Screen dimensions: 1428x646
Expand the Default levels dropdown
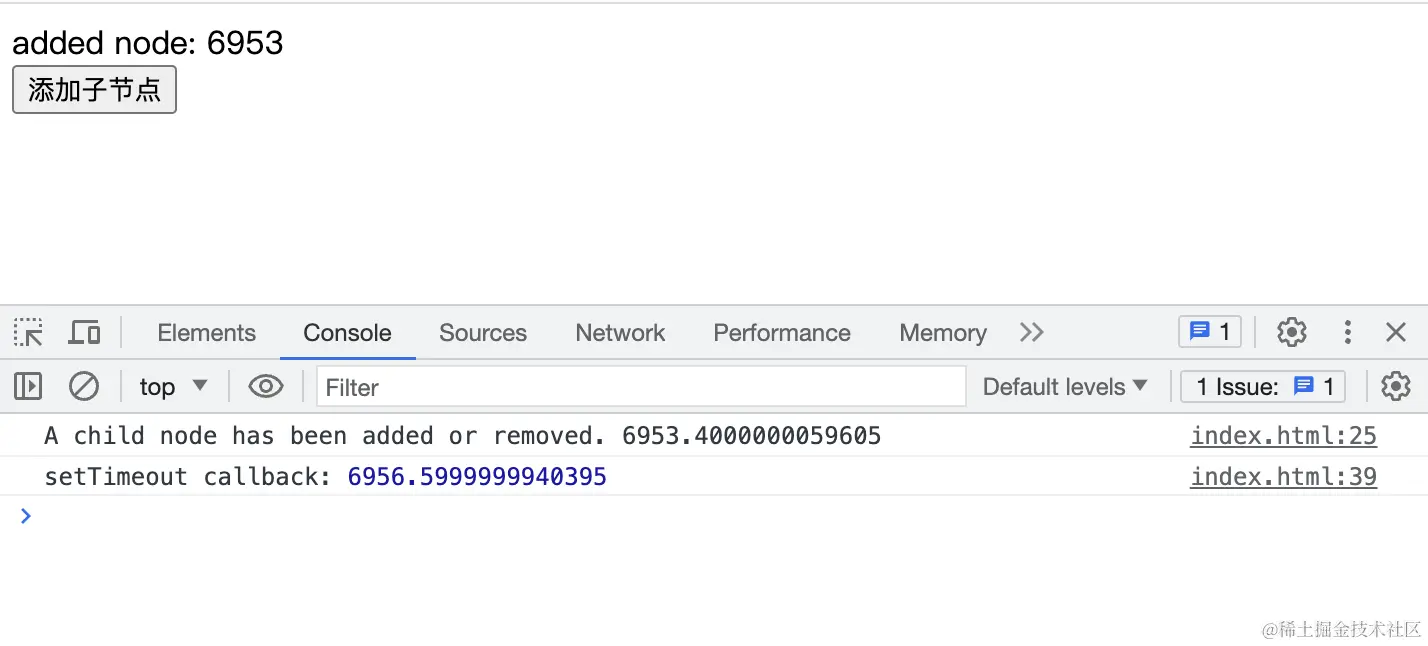(x=1065, y=387)
